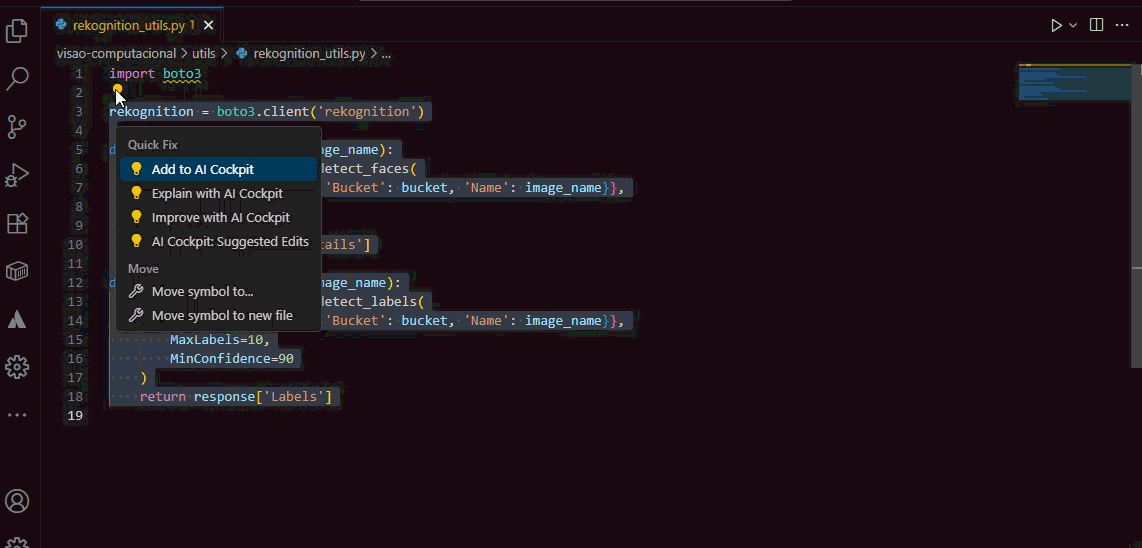Open the Source Control view
Screen dimensions: 1142x548
click(17, 127)
